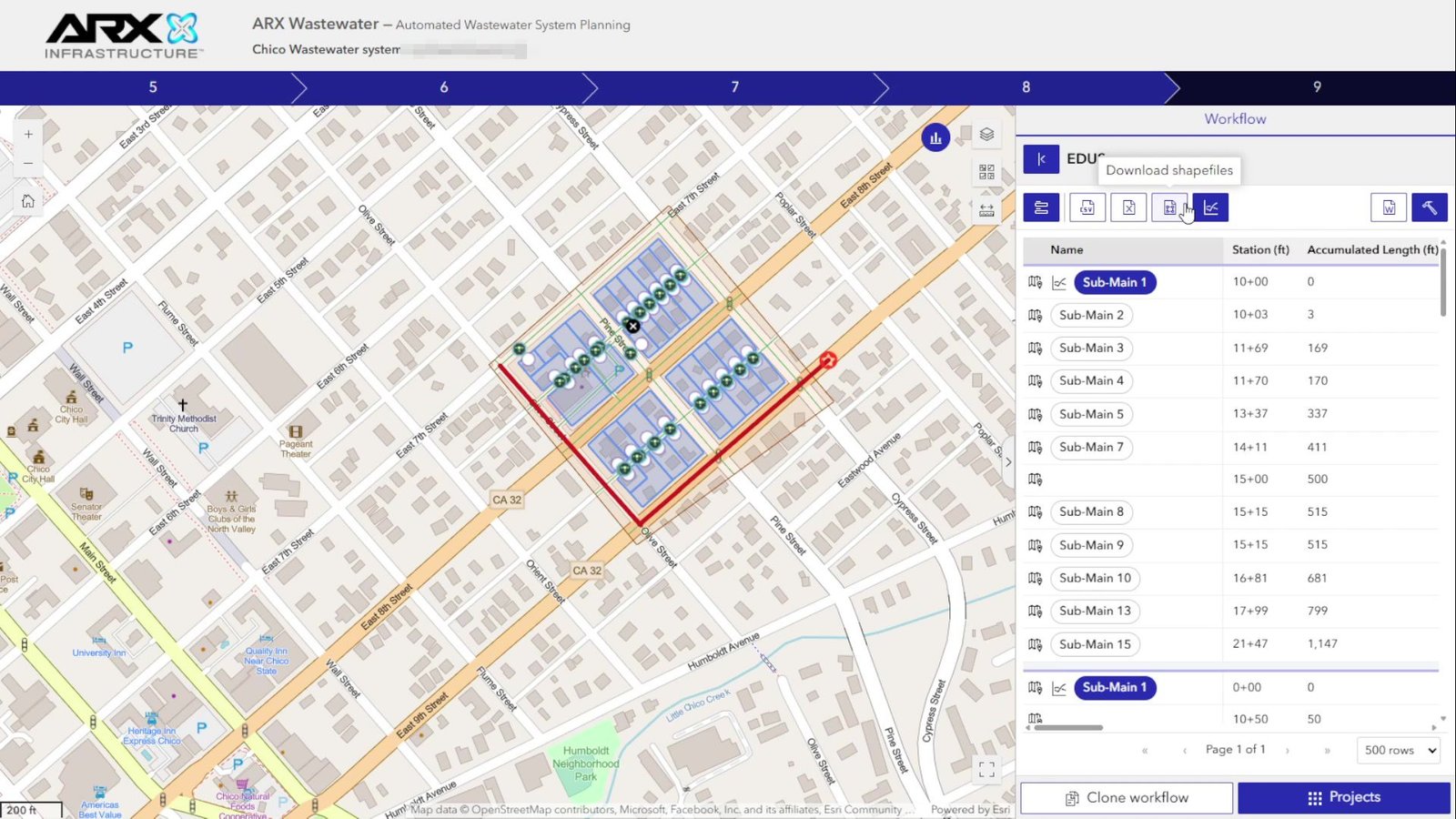1456x819 pixels.
Task: Sort by the Name column header
Action: (1067, 249)
